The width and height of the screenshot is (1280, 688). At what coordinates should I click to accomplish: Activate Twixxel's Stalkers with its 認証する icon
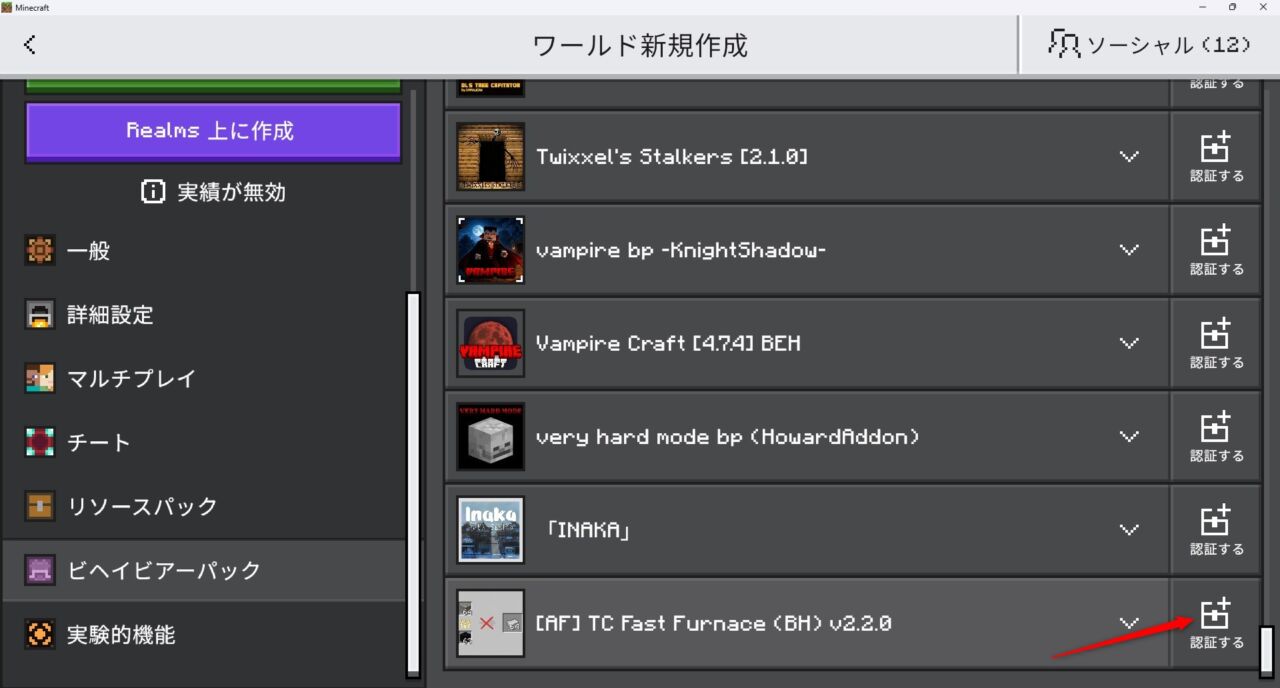pos(1216,156)
